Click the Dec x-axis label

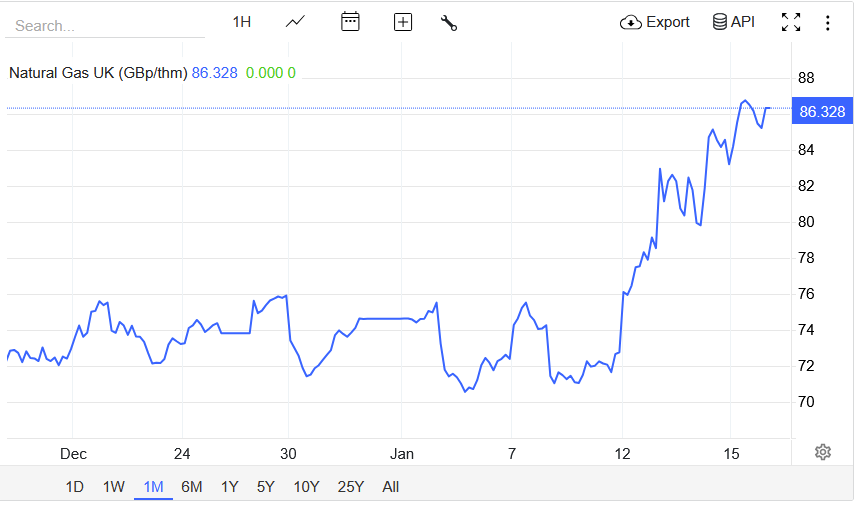click(x=73, y=454)
